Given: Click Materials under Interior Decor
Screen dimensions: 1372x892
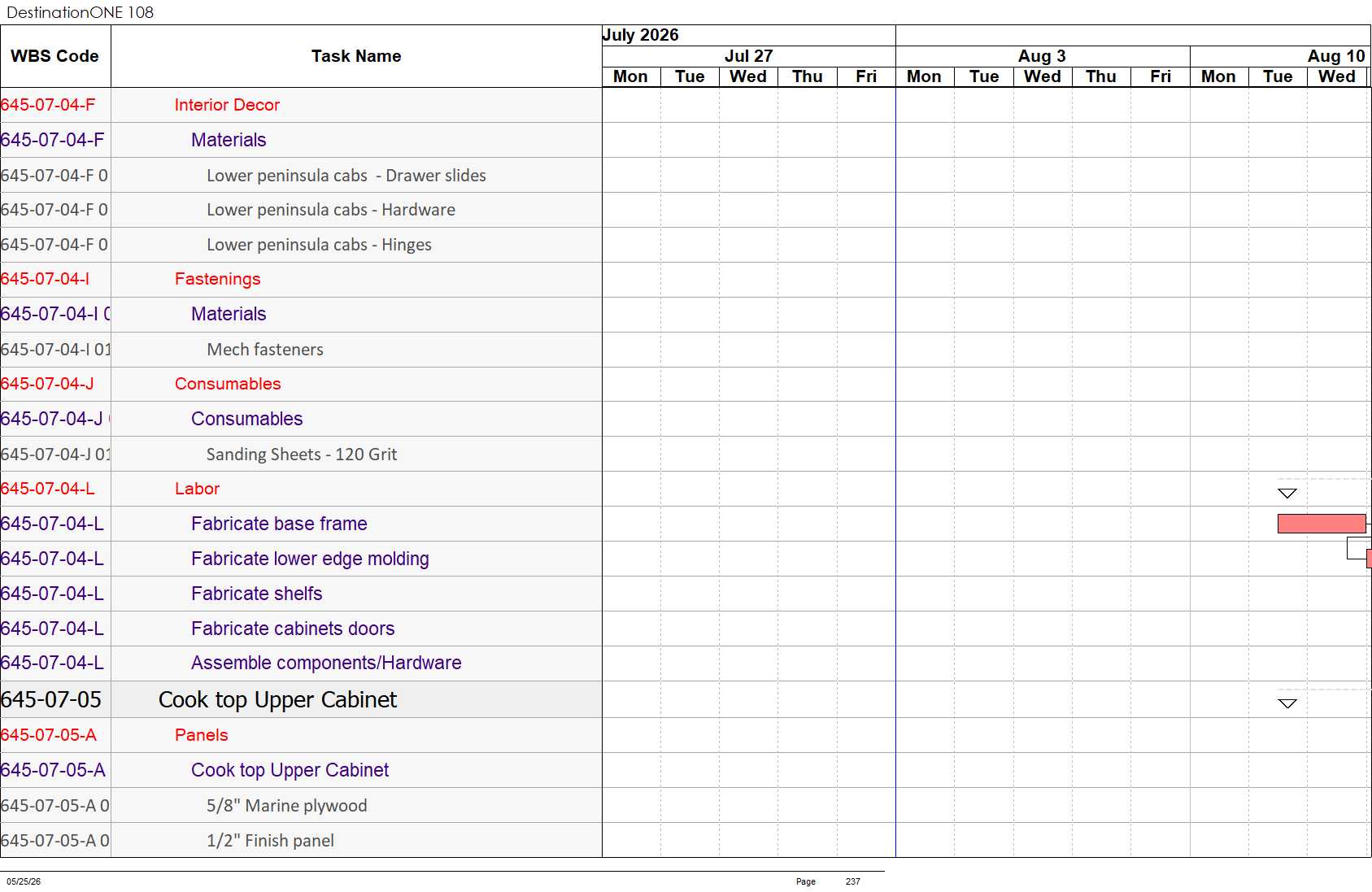Looking at the screenshot, I should tap(229, 140).
